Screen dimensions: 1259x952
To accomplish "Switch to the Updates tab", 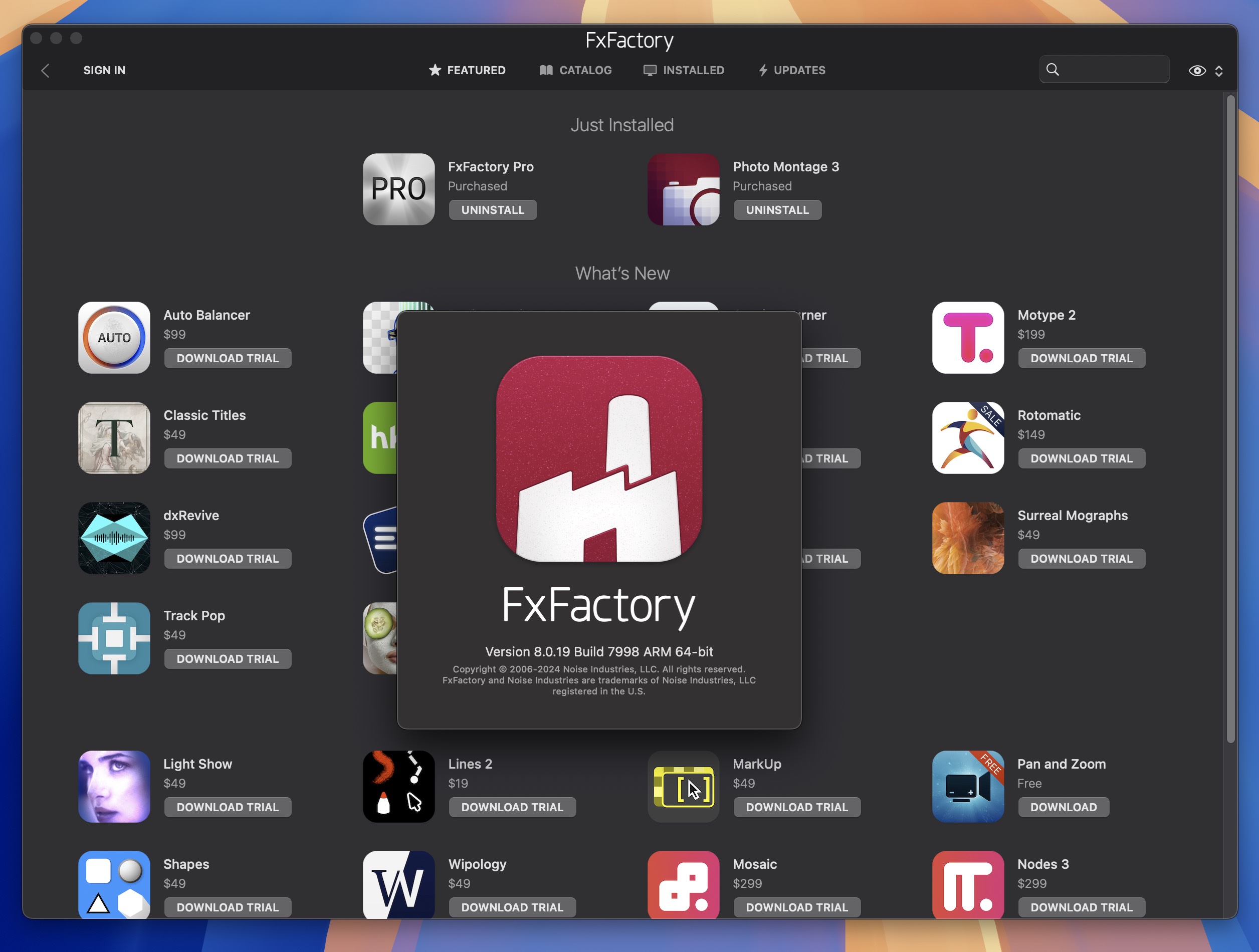I will 792,70.
